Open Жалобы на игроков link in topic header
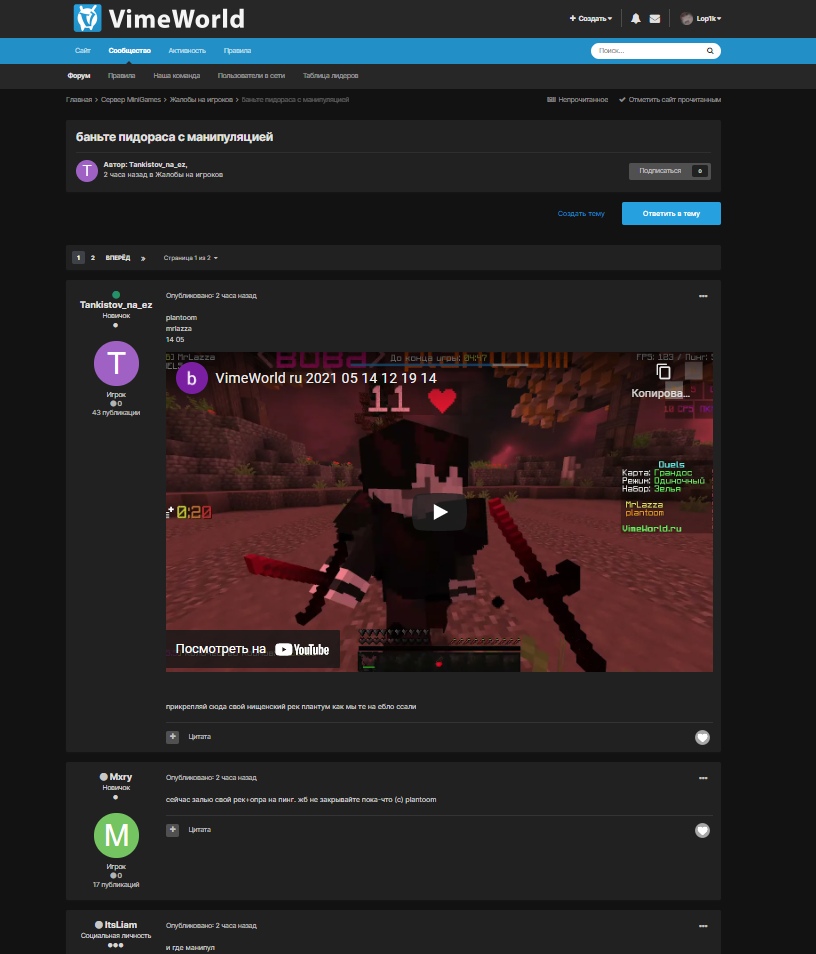 (x=189, y=175)
